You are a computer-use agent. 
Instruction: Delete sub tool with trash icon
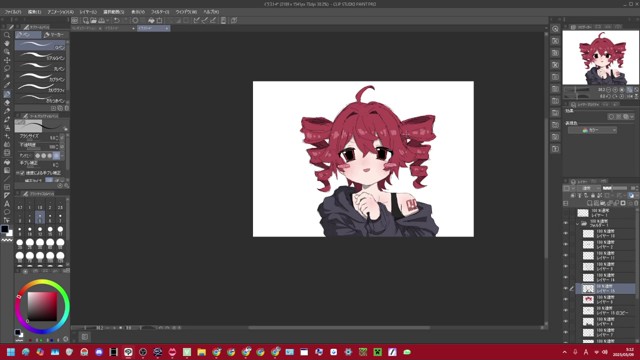tap(67, 108)
